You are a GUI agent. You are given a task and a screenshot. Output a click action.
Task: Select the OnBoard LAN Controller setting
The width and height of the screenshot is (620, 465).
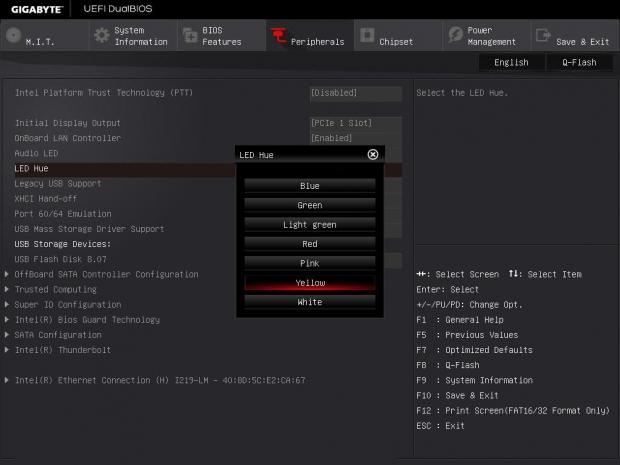67,138
